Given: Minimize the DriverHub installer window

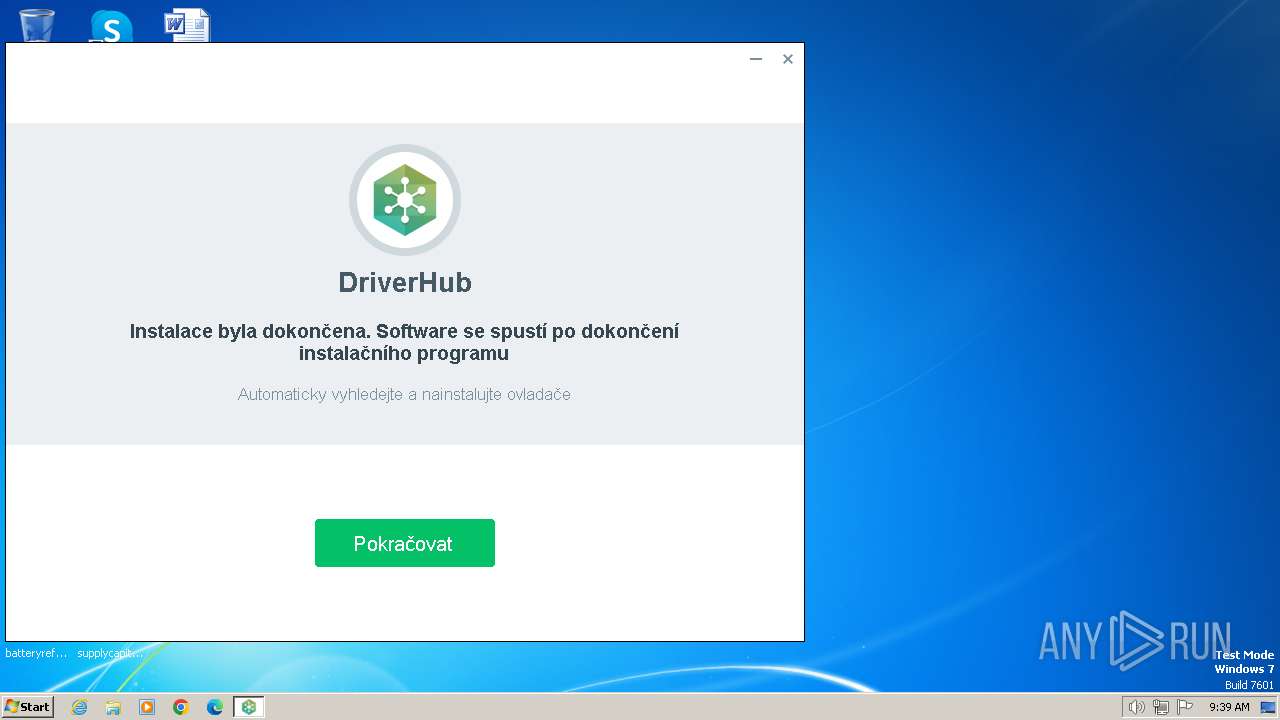Looking at the screenshot, I should (756, 59).
